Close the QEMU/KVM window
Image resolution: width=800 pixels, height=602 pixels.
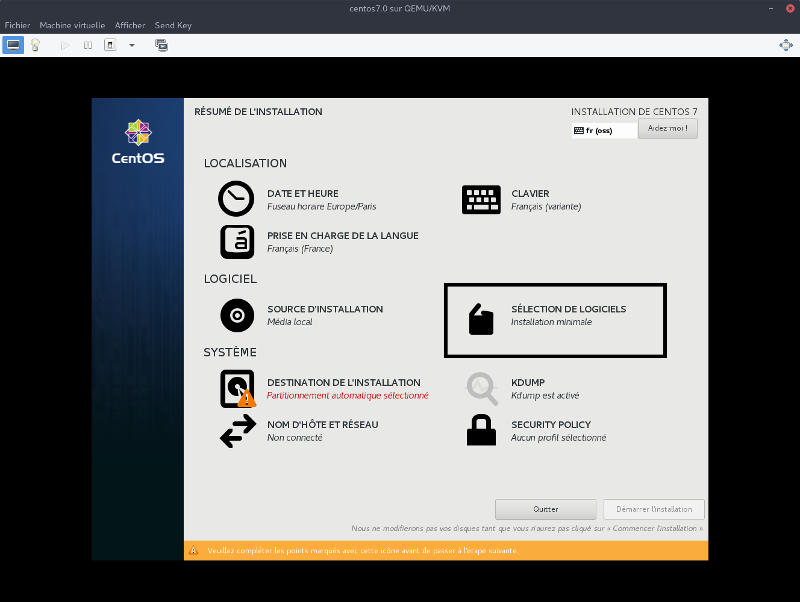pyautogui.click(x=790, y=8)
